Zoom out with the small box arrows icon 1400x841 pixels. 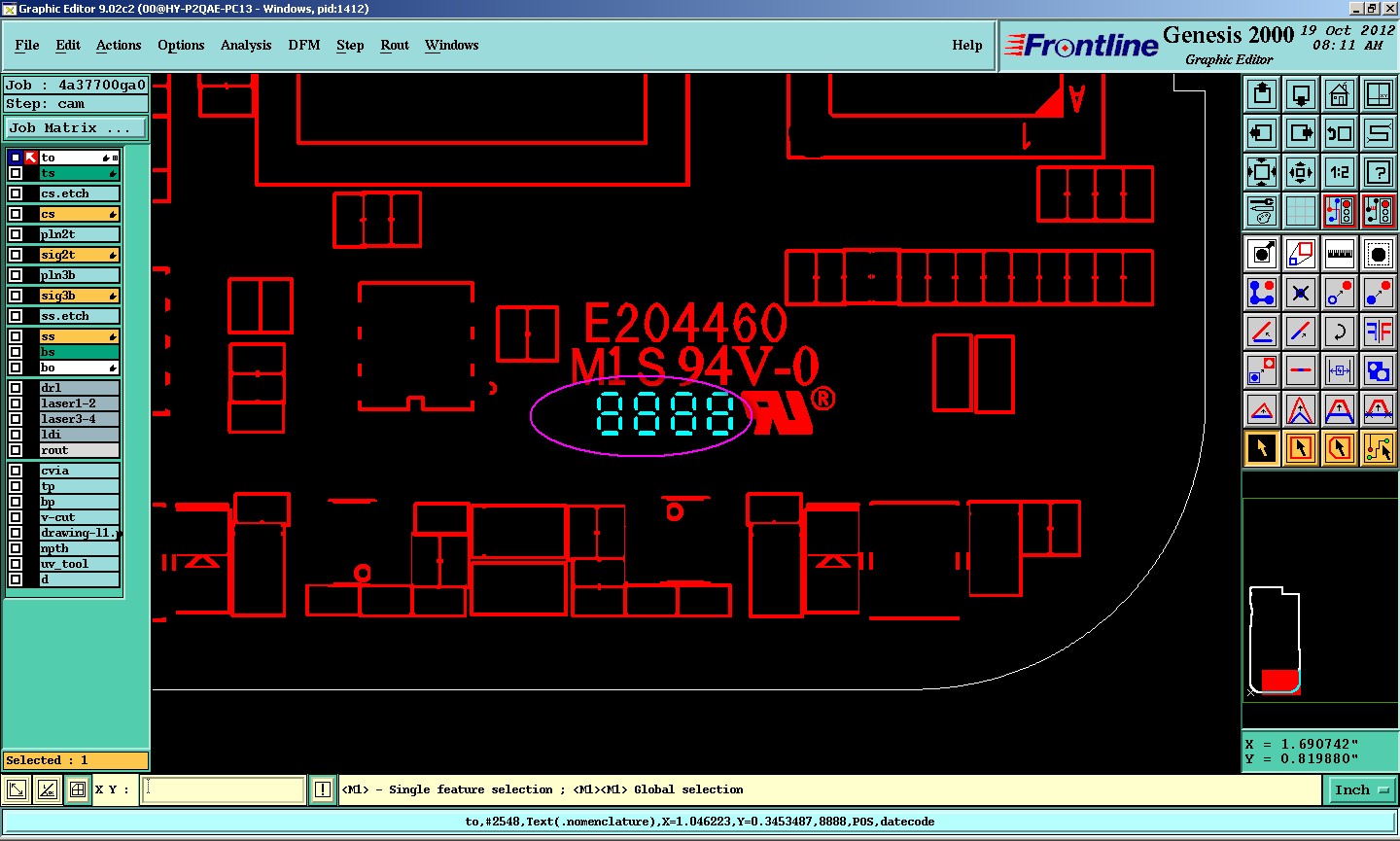[x=1301, y=172]
